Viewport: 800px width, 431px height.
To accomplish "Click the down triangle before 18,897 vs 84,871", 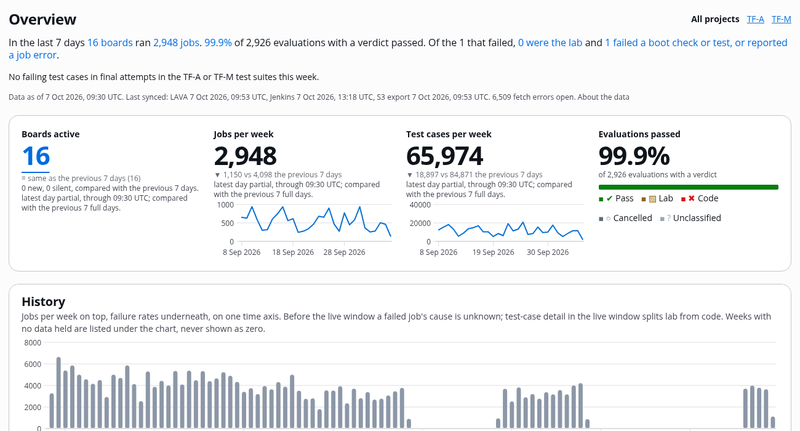I will [x=409, y=175].
